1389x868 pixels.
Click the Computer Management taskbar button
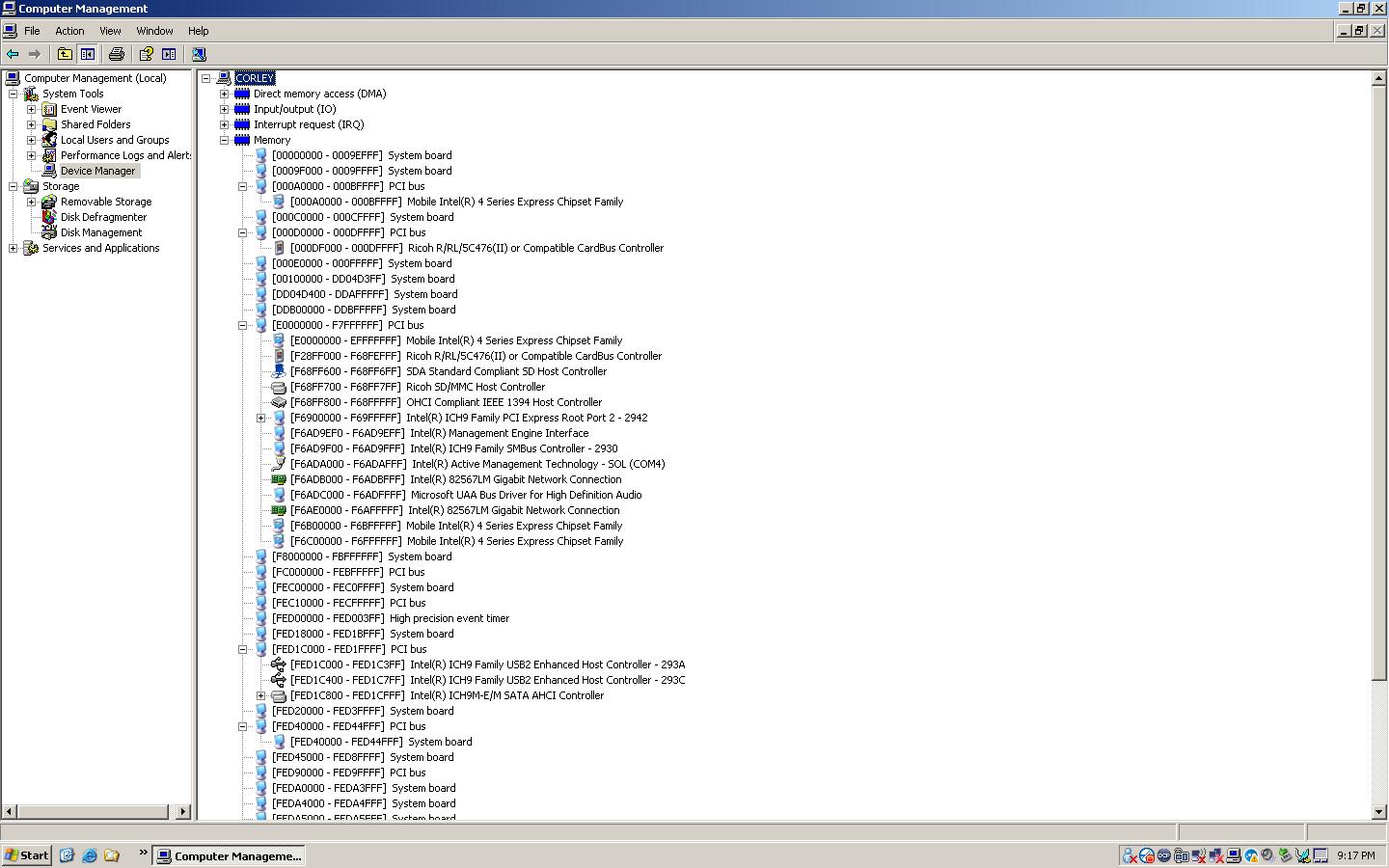tap(230, 855)
